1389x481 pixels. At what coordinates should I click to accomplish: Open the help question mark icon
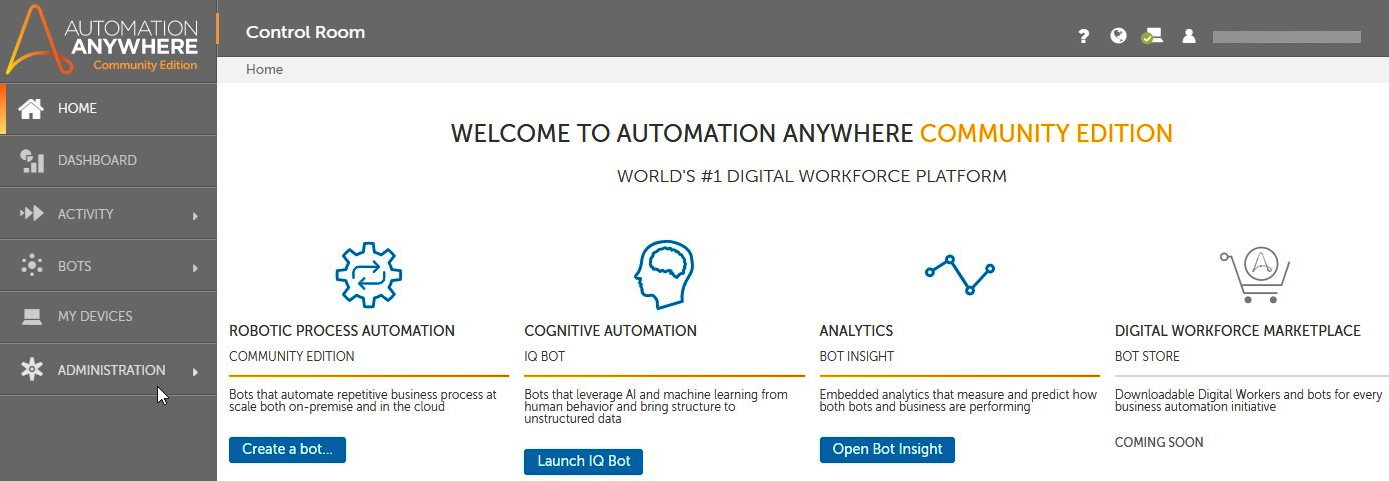coord(1083,36)
